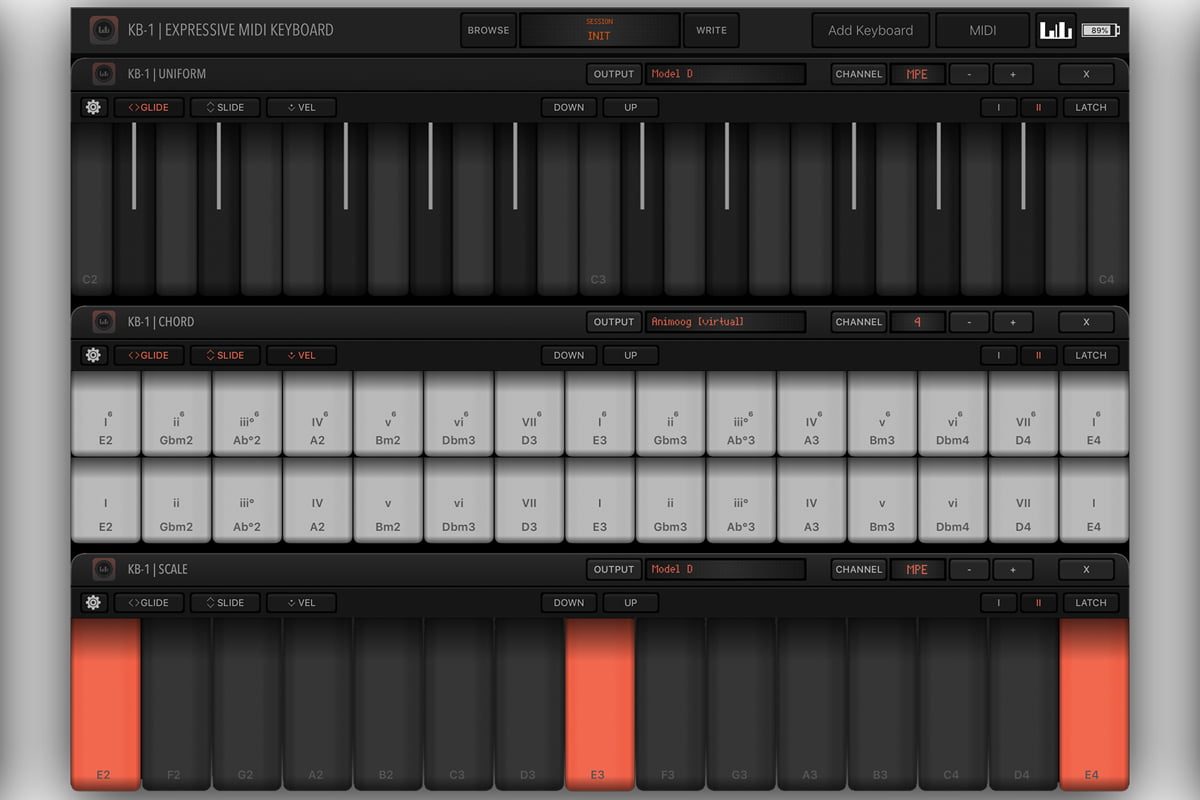This screenshot has height=800, width=1200.
Task: Decrease channel with minus on Uniform keyboard
Action: click(x=969, y=74)
